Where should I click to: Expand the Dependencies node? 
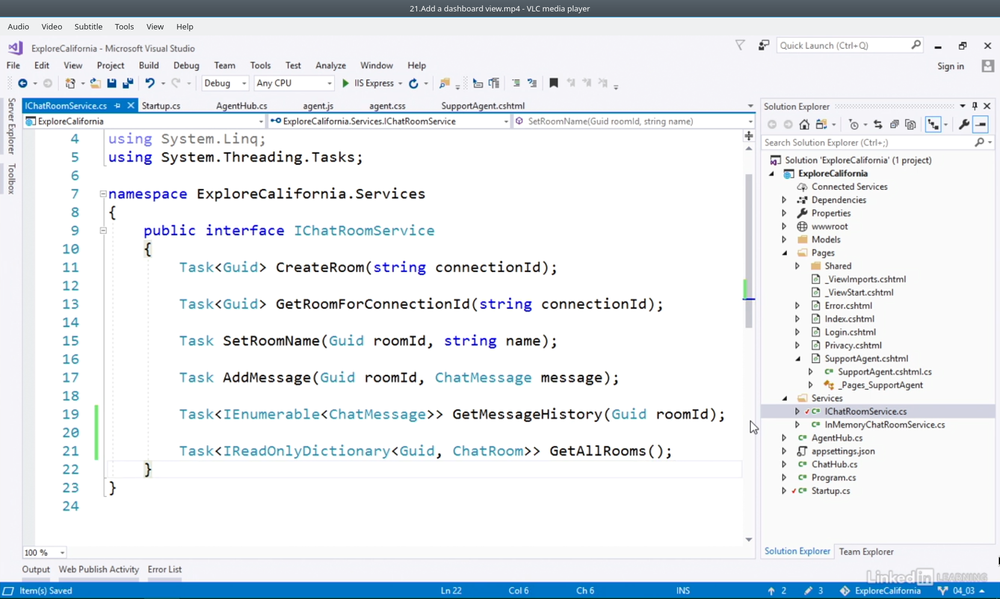click(784, 200)
